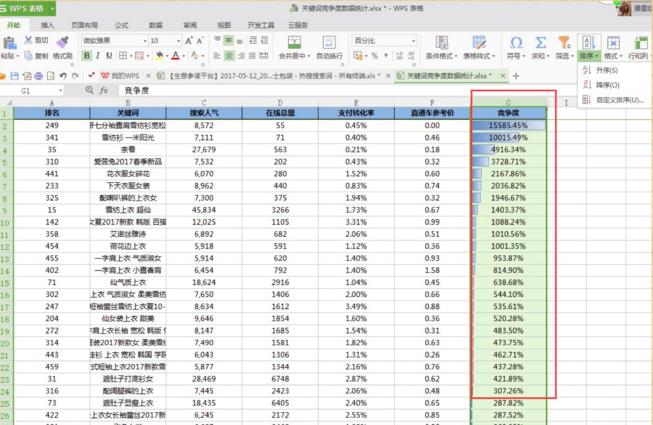This screenshot has width=653, height=425.
Task: Click the Cut (剪切) scissors icon
Action: pyautogui.click(x=28, y=40)
